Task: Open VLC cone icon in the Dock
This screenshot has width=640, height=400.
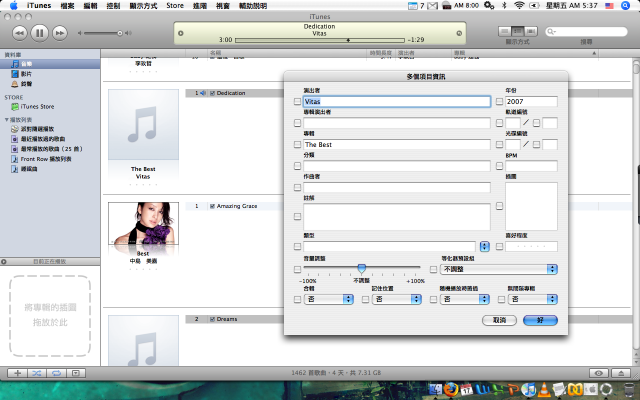Action: pyautogui.click(x=544, y=389)
